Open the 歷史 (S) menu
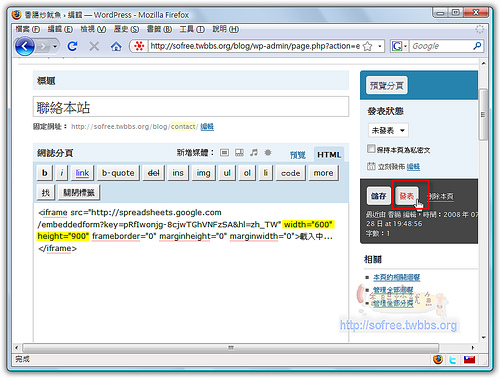This screenshot has height=378, width=500. tap(126, 29)
